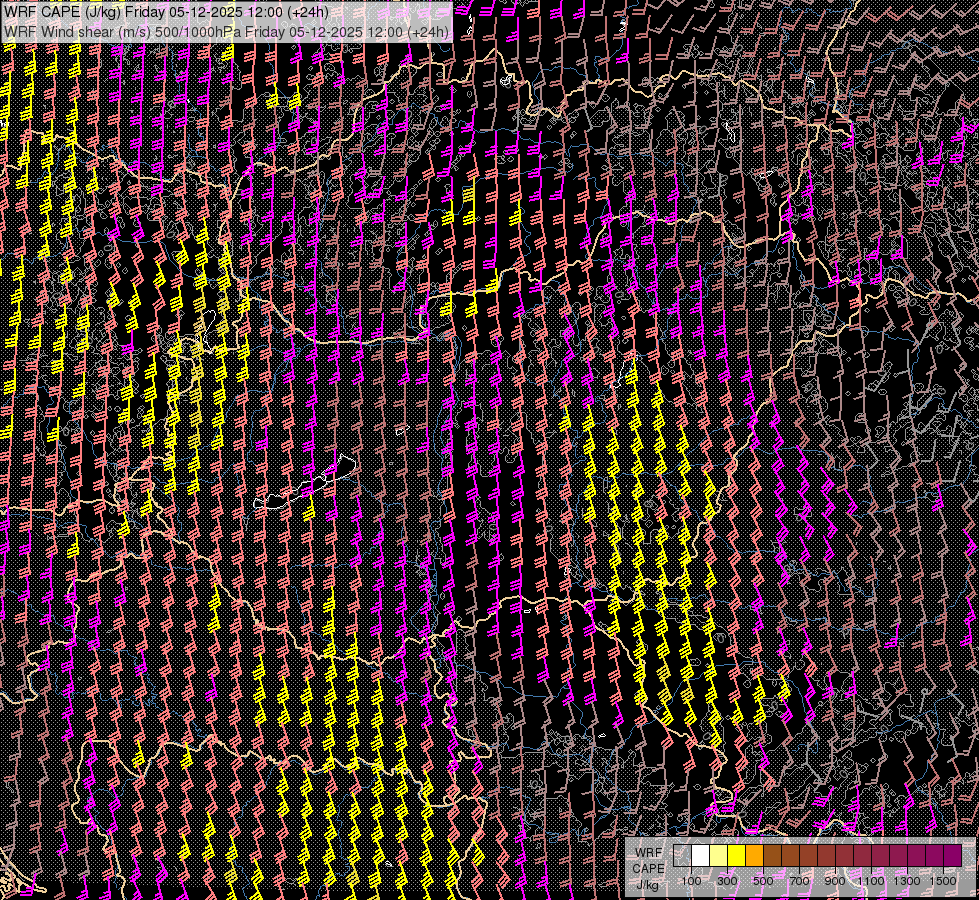The width and height of the screenshot is (979, 900).
Task: Click the 700 label on the colorbar
Action: (799, 880)
